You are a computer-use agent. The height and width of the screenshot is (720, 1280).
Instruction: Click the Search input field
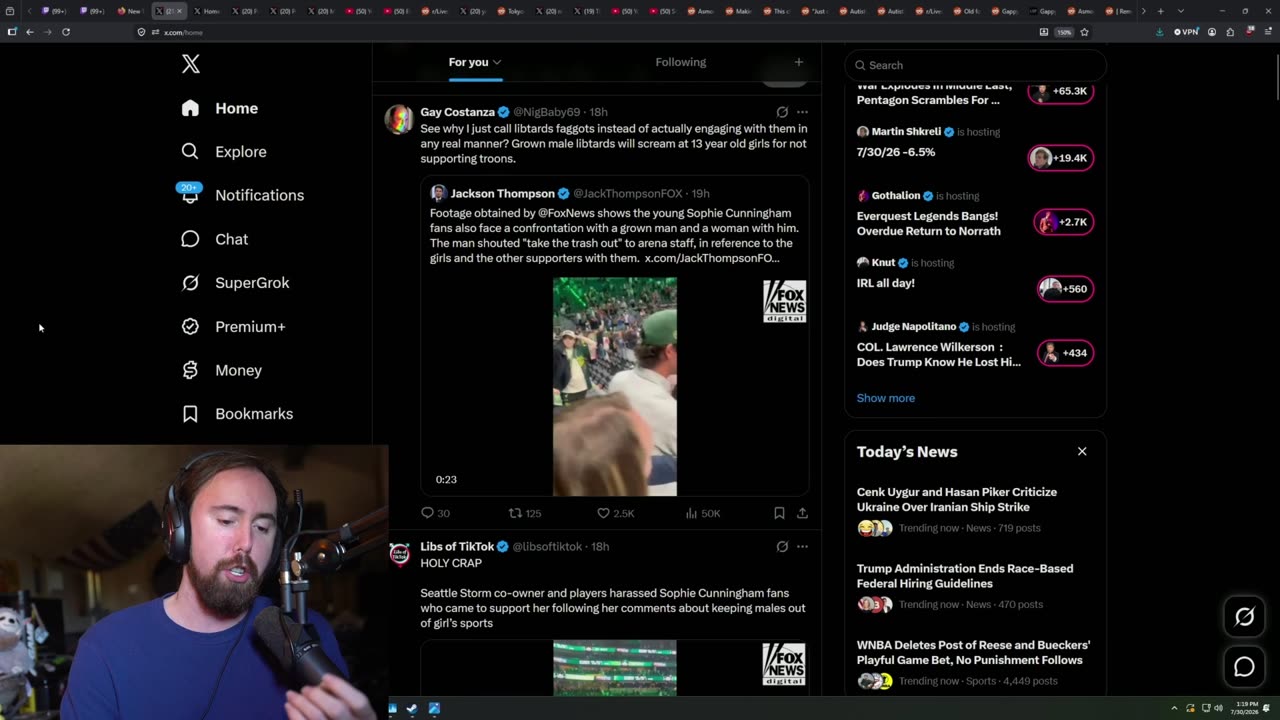976,65
